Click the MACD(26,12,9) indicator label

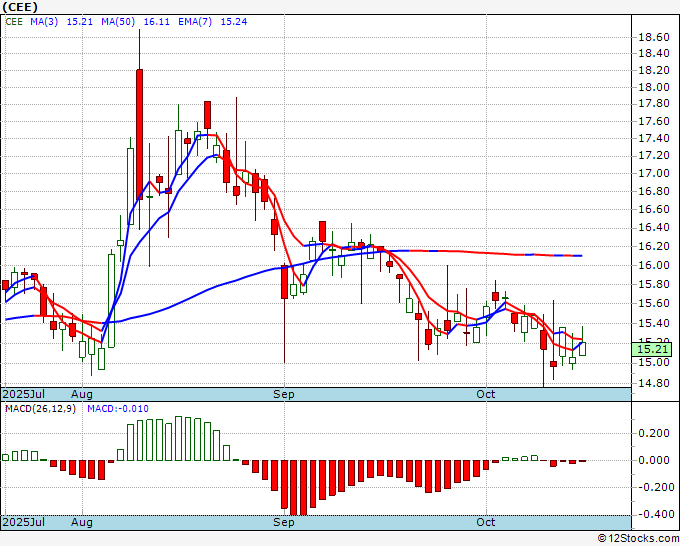click(x=40, y=409)
